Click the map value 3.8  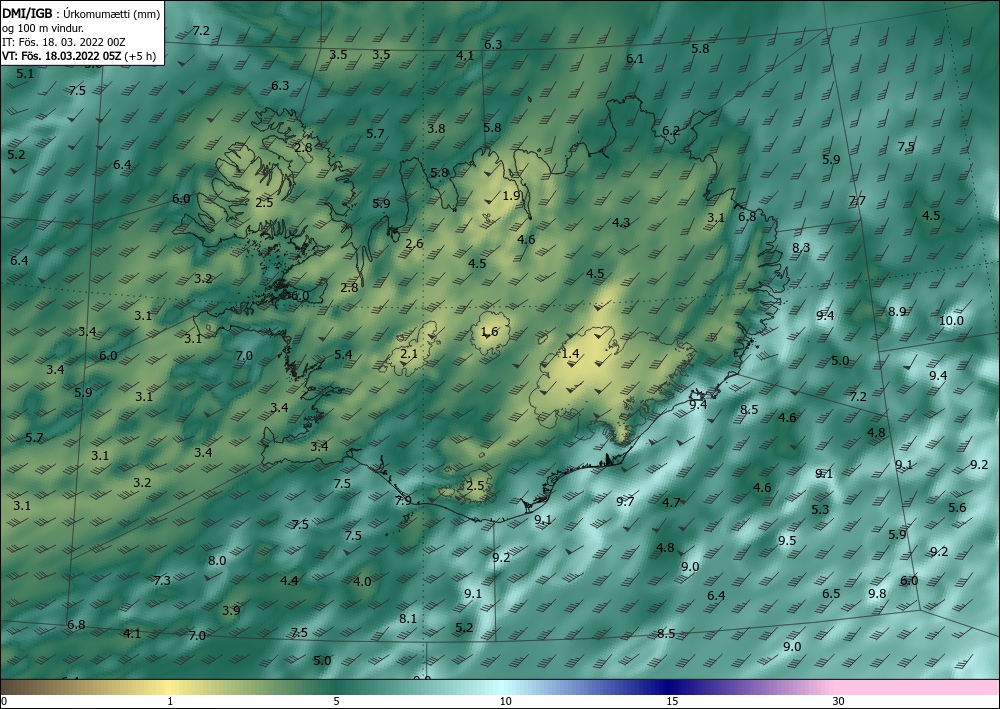point(436,129)
